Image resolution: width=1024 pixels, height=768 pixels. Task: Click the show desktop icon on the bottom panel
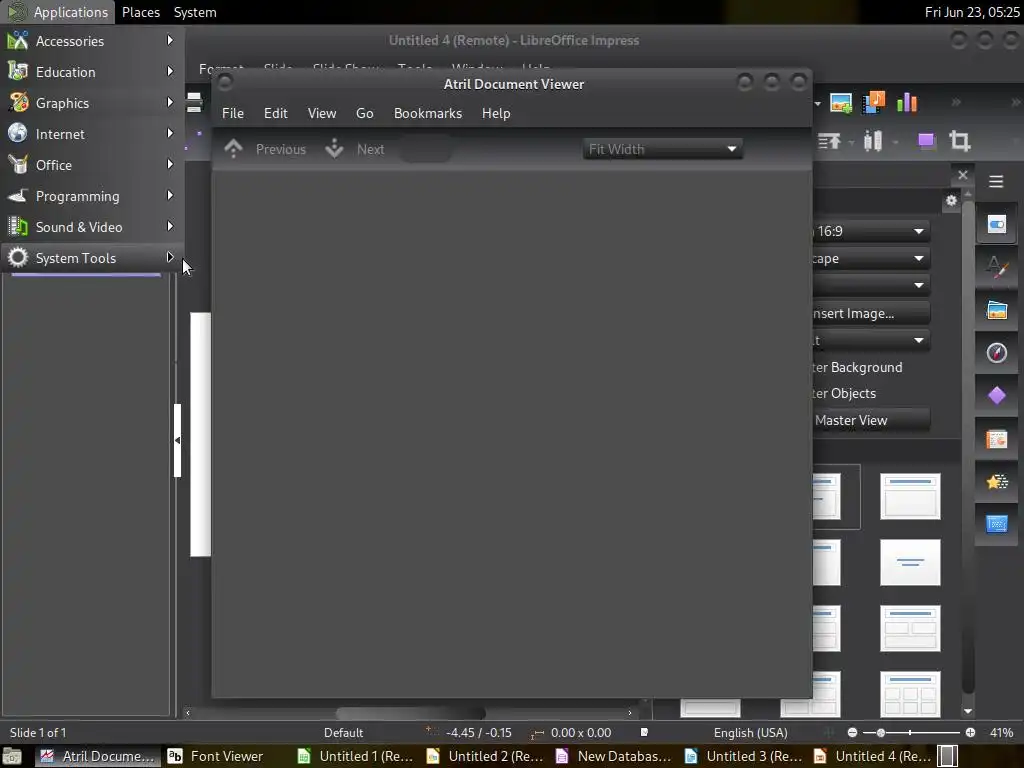(x=12, y=756)
